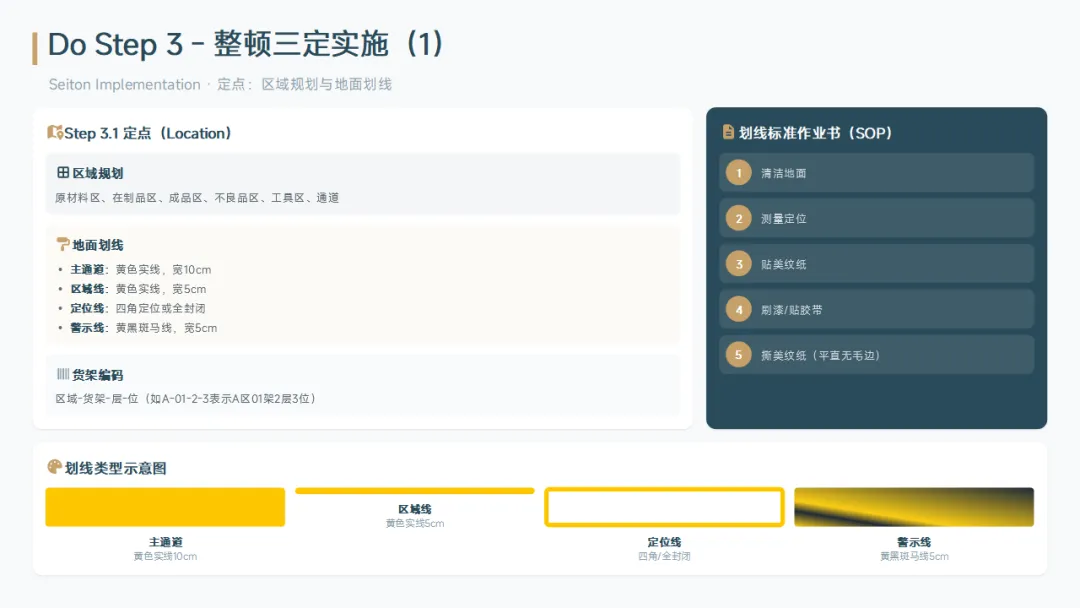This screenshot has height=608, width=1080.
Task: Click the map icon beside Step 3.1 定点
Action: [55, 132]
